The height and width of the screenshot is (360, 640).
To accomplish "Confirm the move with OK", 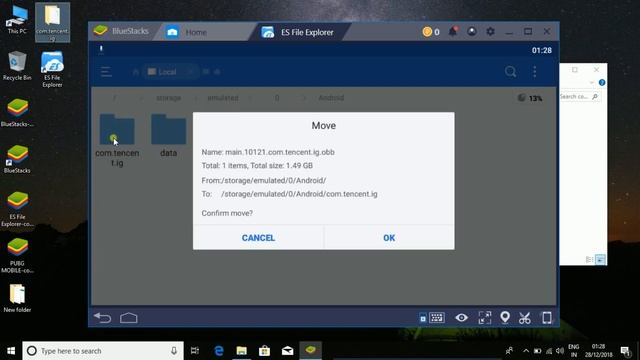I will (x=389, y=238).
